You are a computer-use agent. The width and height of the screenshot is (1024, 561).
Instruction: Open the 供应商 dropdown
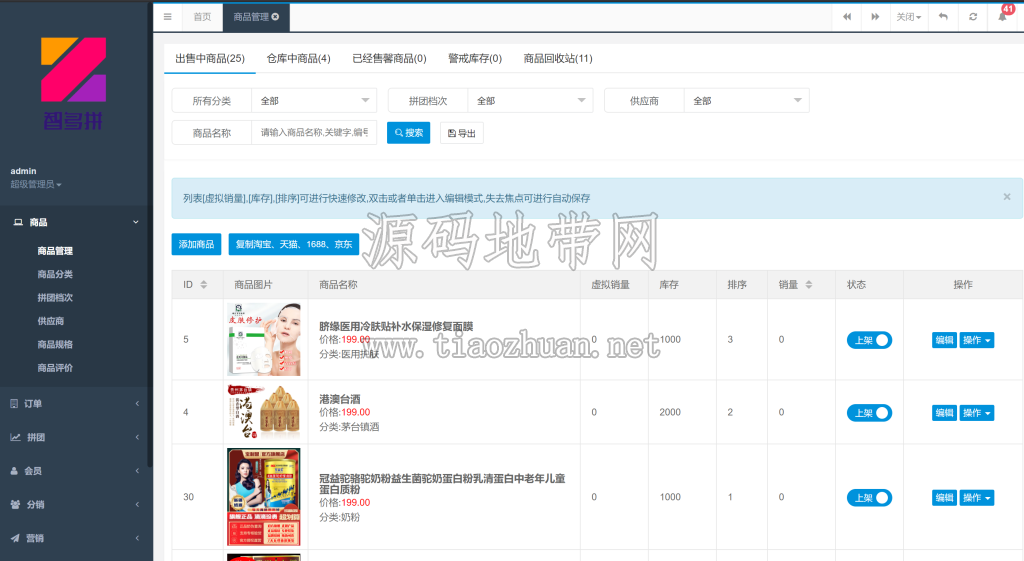pyautogui.click(x=746, y=101)
